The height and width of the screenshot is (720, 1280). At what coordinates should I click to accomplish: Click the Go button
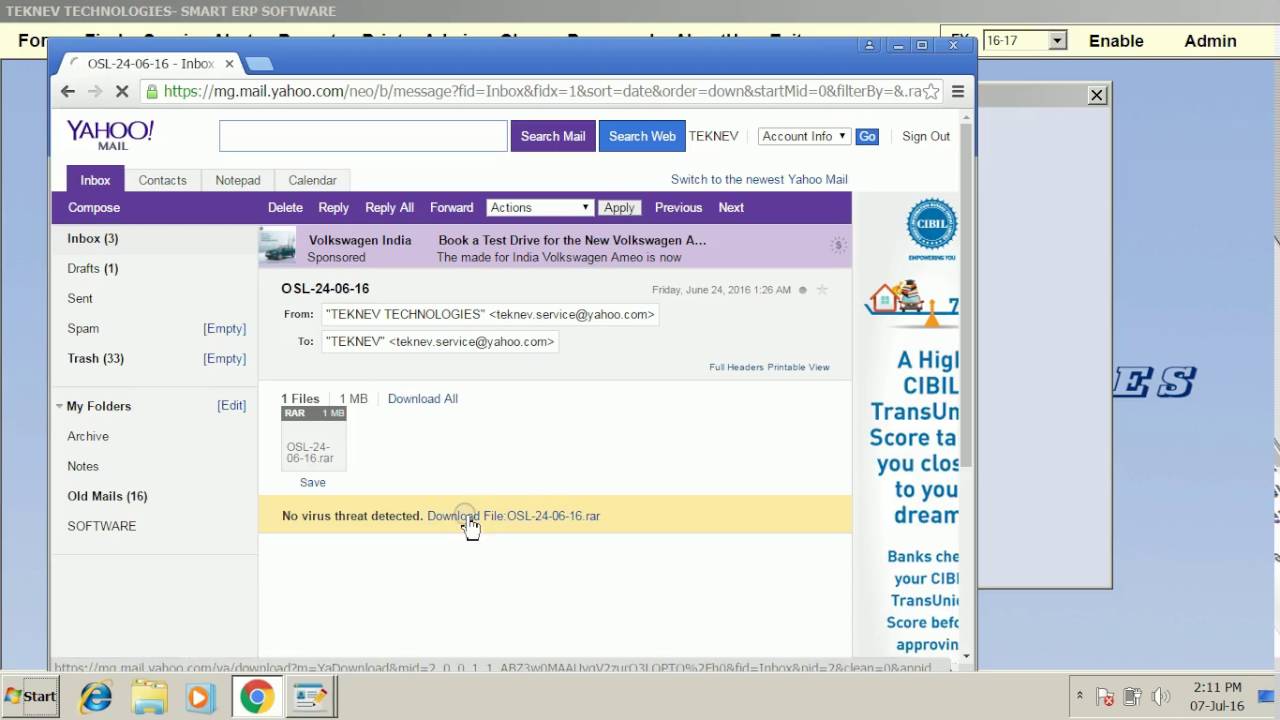[x=867, y=136]
